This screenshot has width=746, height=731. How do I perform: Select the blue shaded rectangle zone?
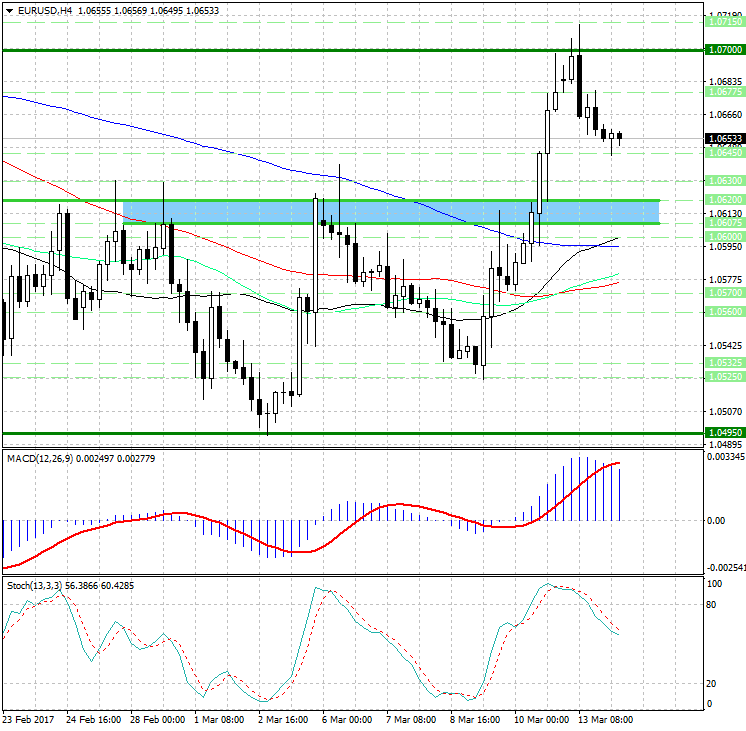390,211
